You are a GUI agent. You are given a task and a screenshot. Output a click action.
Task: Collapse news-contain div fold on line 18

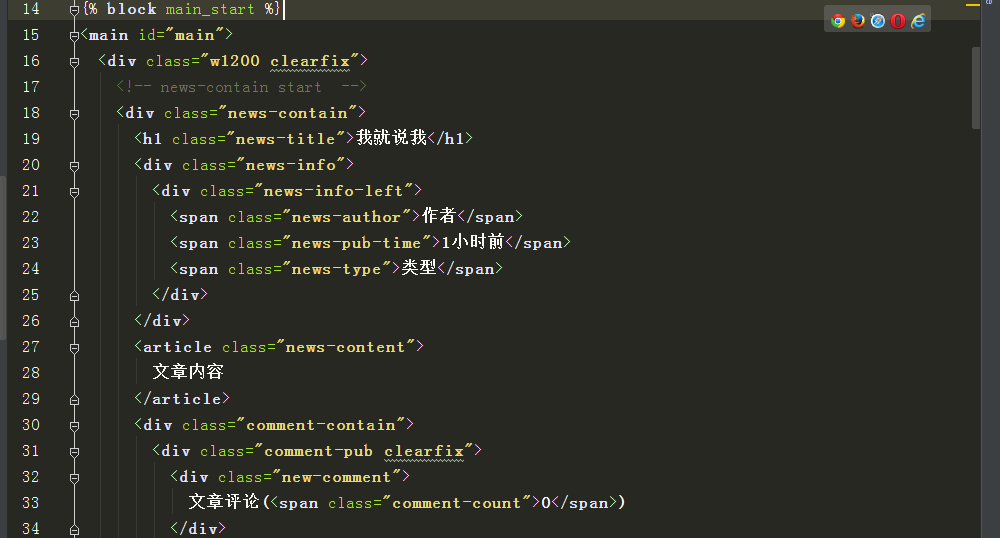pyautogui.click(x=74, y=113)
